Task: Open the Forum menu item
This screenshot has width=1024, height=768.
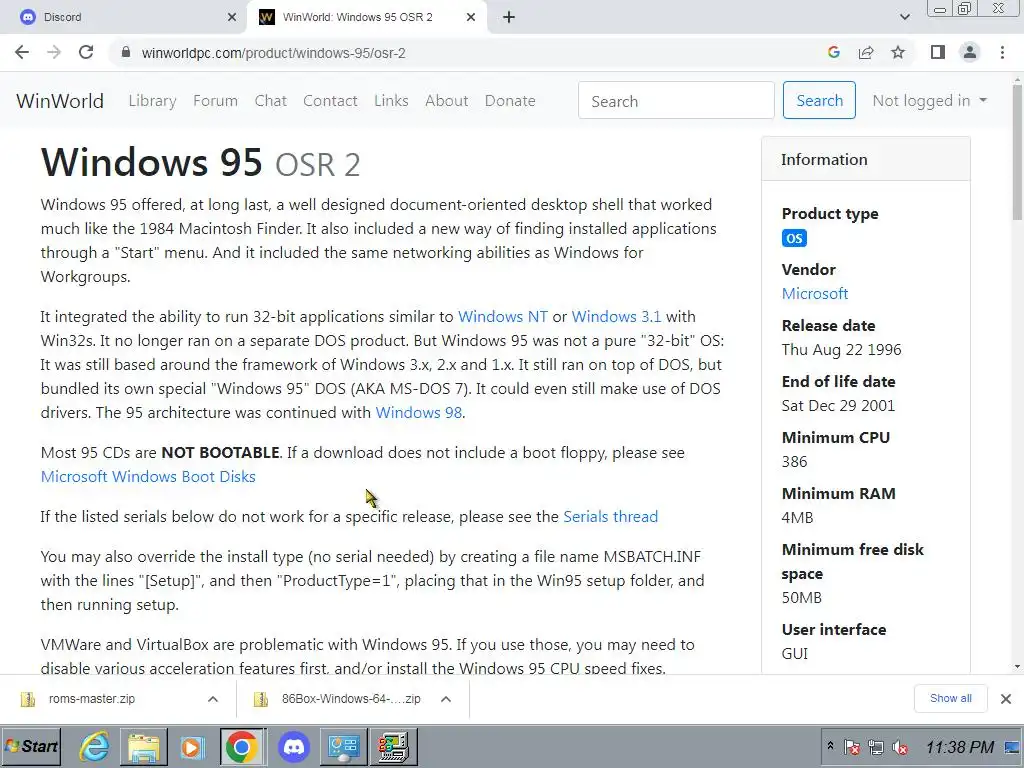Action: coord(216,101)
